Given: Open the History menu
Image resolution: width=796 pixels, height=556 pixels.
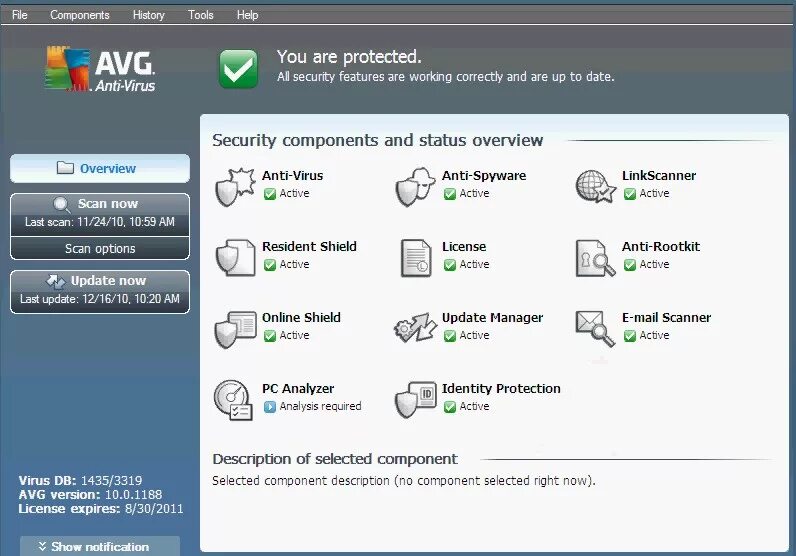Looking at the screenshot, I should pos(149,15).
